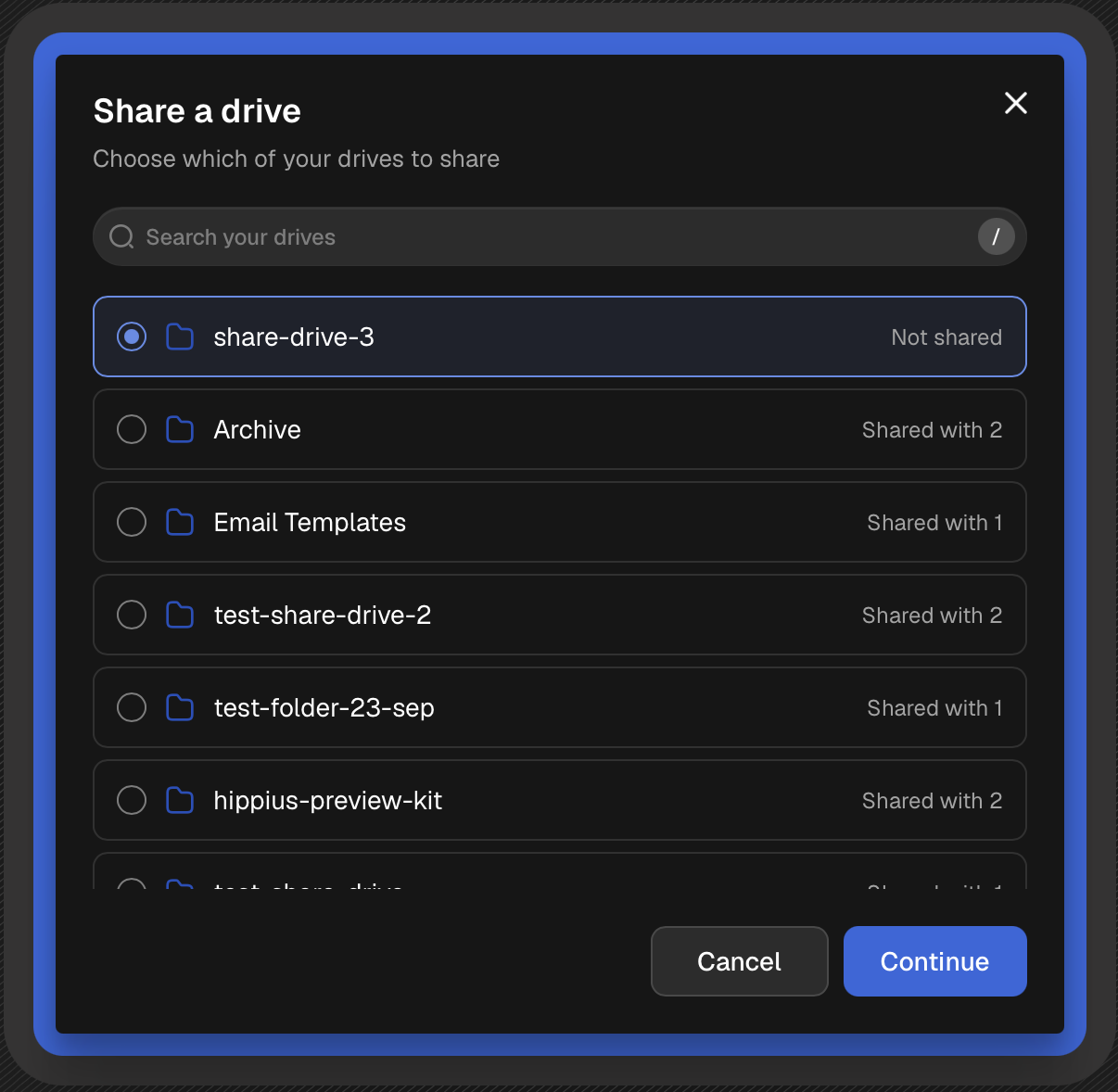The width and height of the screenshot is (1118, 1092).
Task: Click the folder icon beside hippius-preview-kit
Action: point(180,800)
